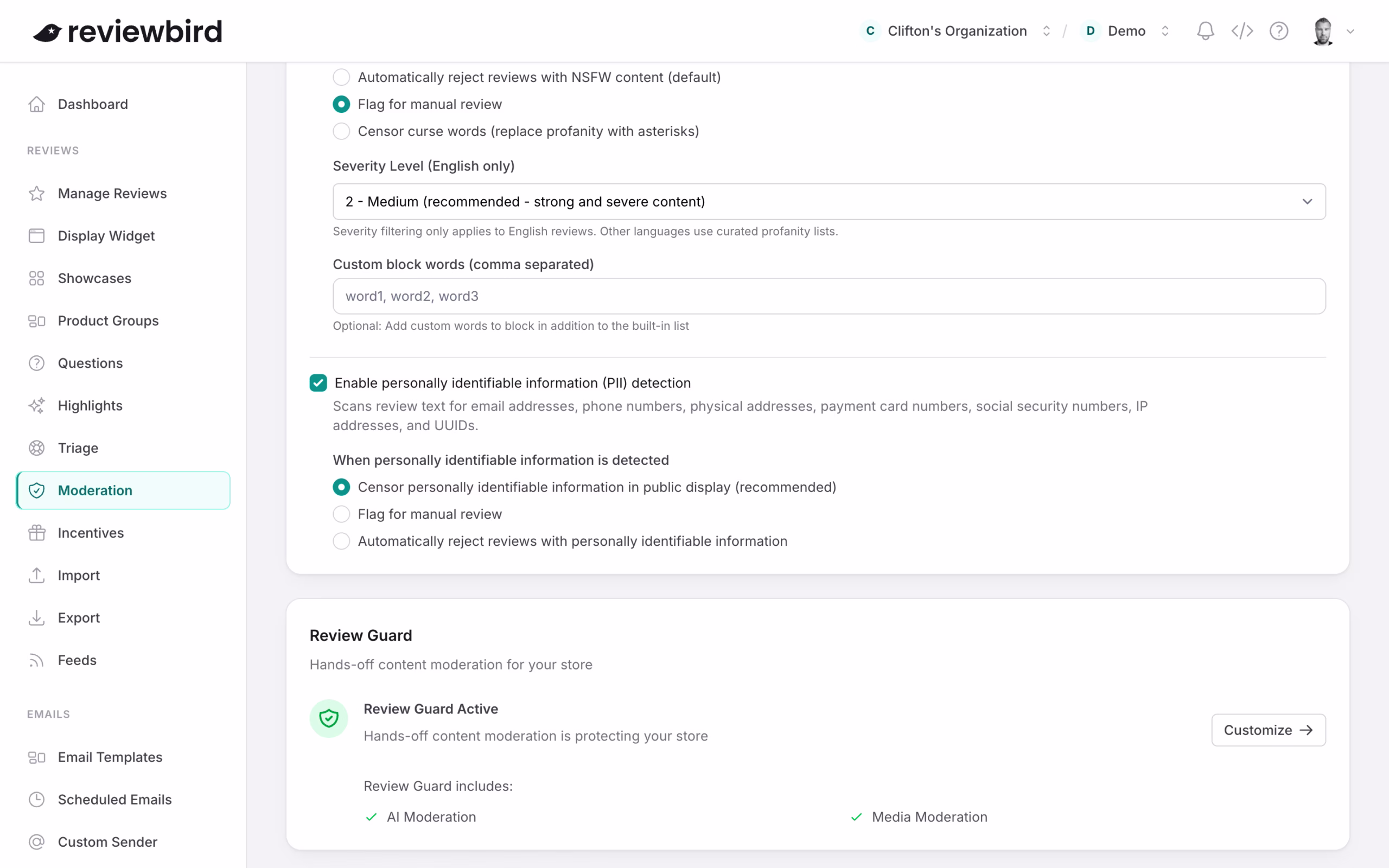Click the Media Moderation checkmark item
This screenshot has width=1389, height=868.
click(x=919, y=817)
